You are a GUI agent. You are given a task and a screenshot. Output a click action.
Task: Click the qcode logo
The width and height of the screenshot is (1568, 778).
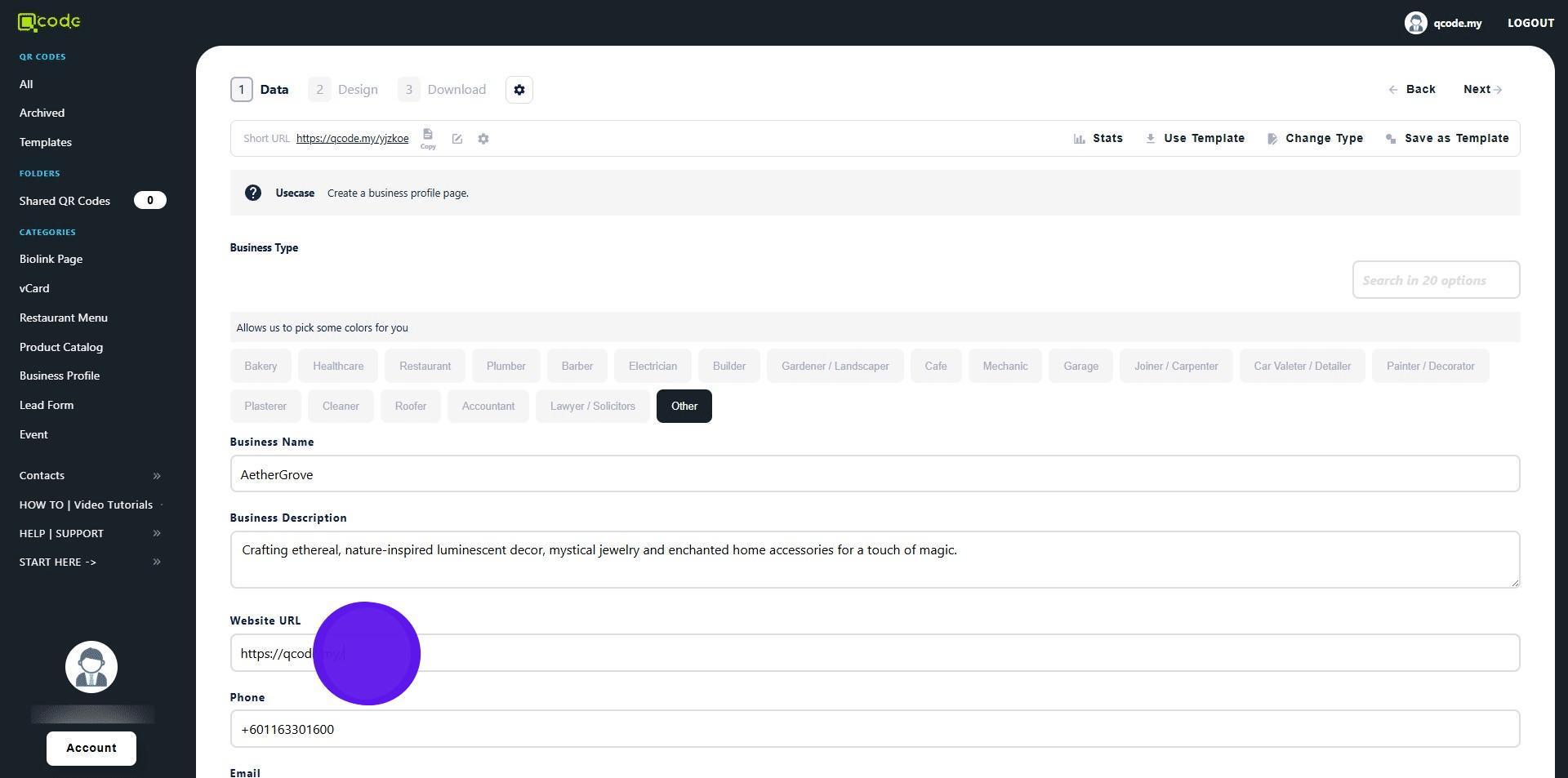pyautogui.click(x=49, y=22)
